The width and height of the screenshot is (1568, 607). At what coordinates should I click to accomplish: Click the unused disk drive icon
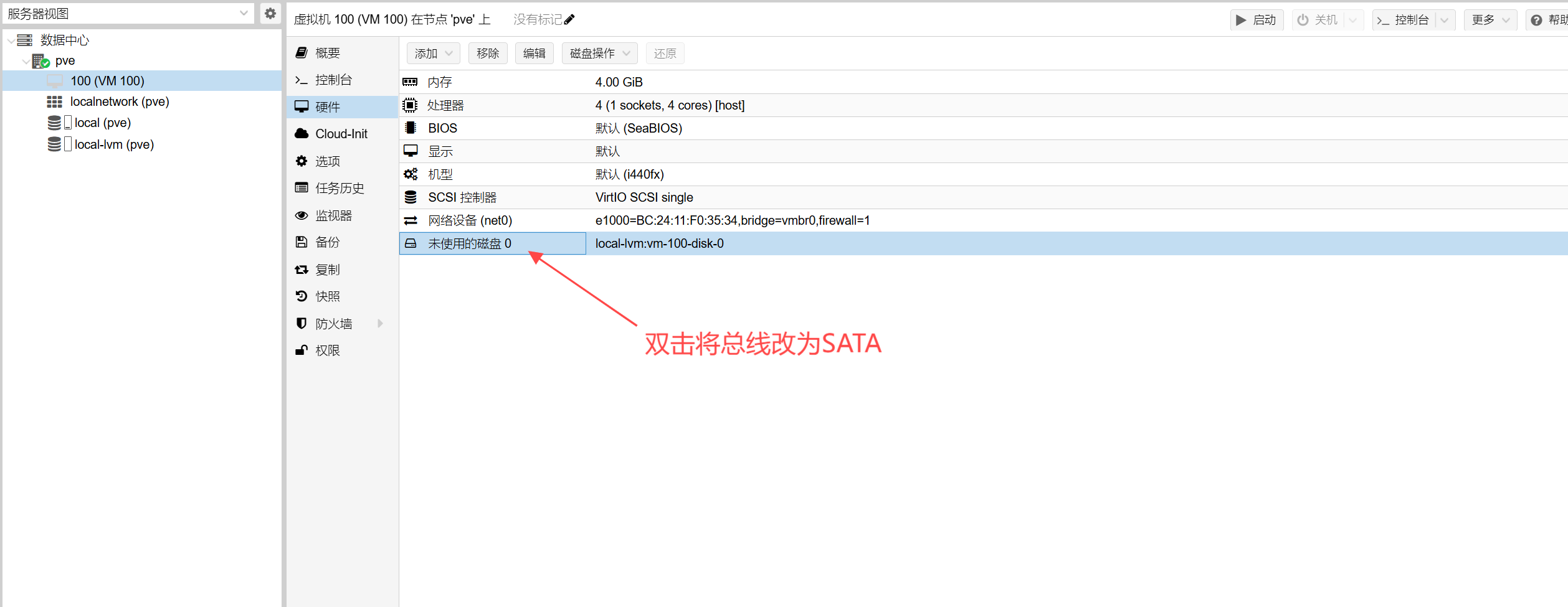pyautogui.click(x=410, y=243)
